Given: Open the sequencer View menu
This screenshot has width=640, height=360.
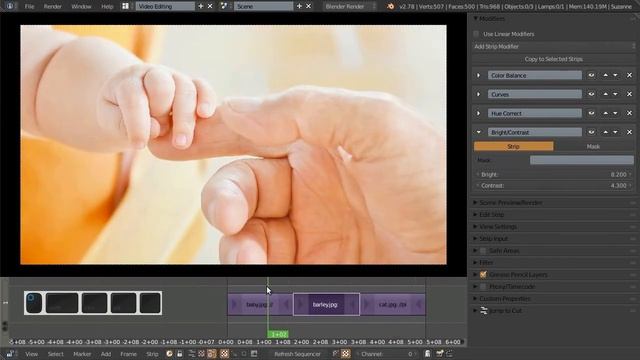Looking at the screenshot, I should click(31, 354).
